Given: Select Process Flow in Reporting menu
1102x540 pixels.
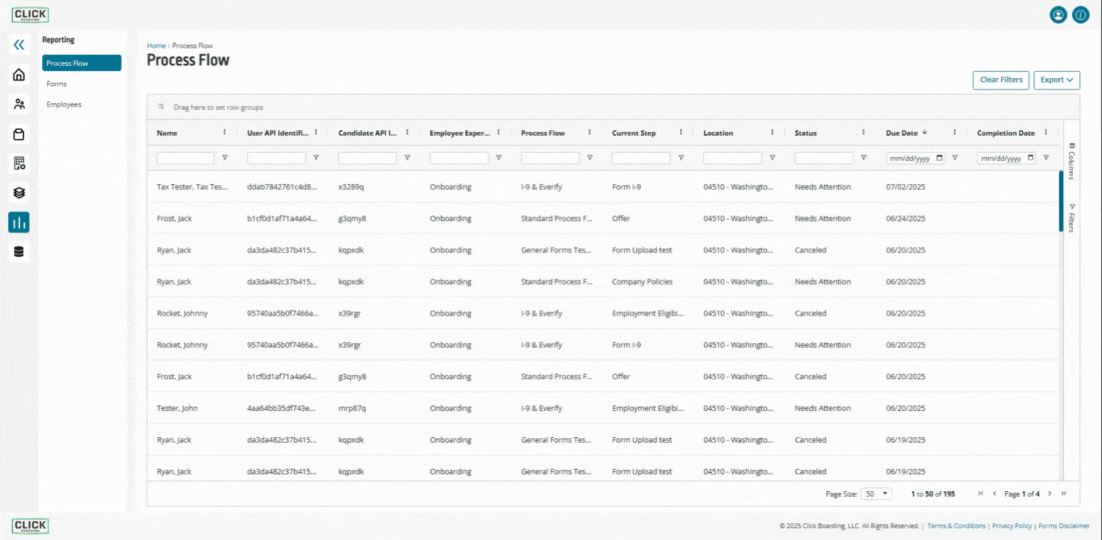Looking at the screenshot, I should pyautogui.click(x=82, y=63).
